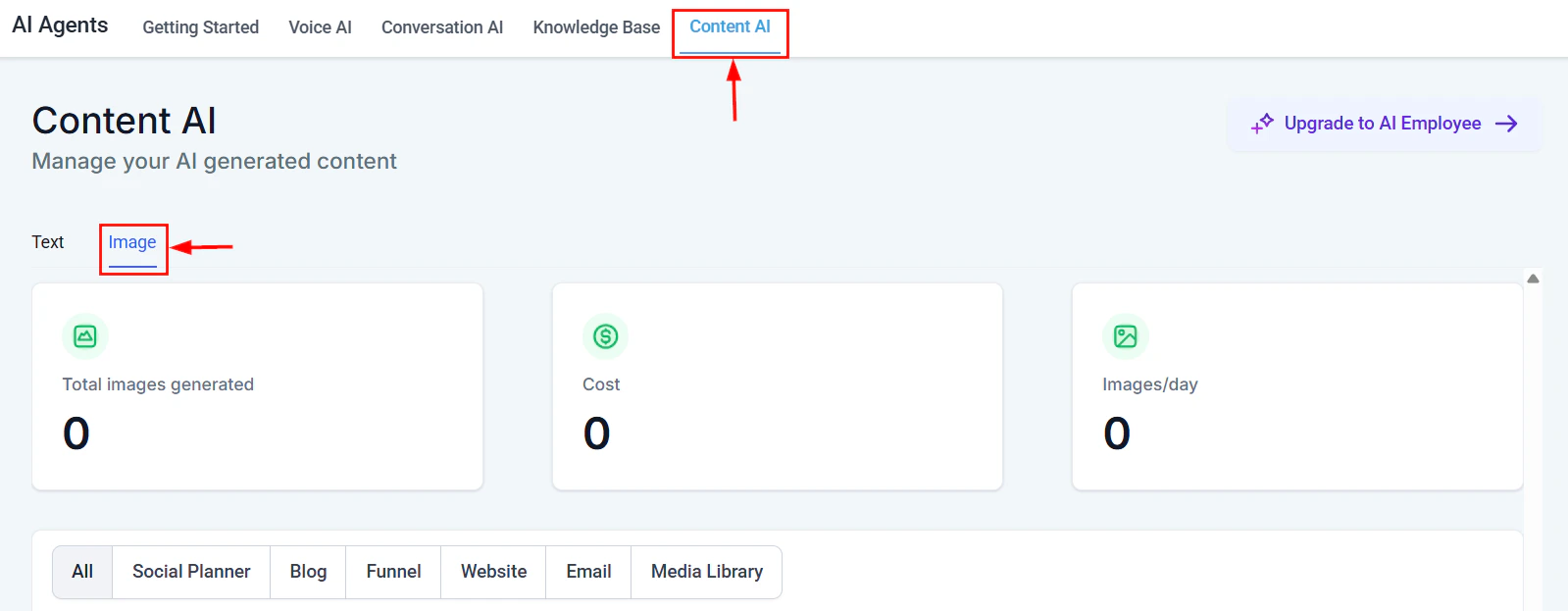The width and height of the screenshot is (1568, 611).
Task: Click the scrollbar up arrow on the right
Action: pos(1532,279)
